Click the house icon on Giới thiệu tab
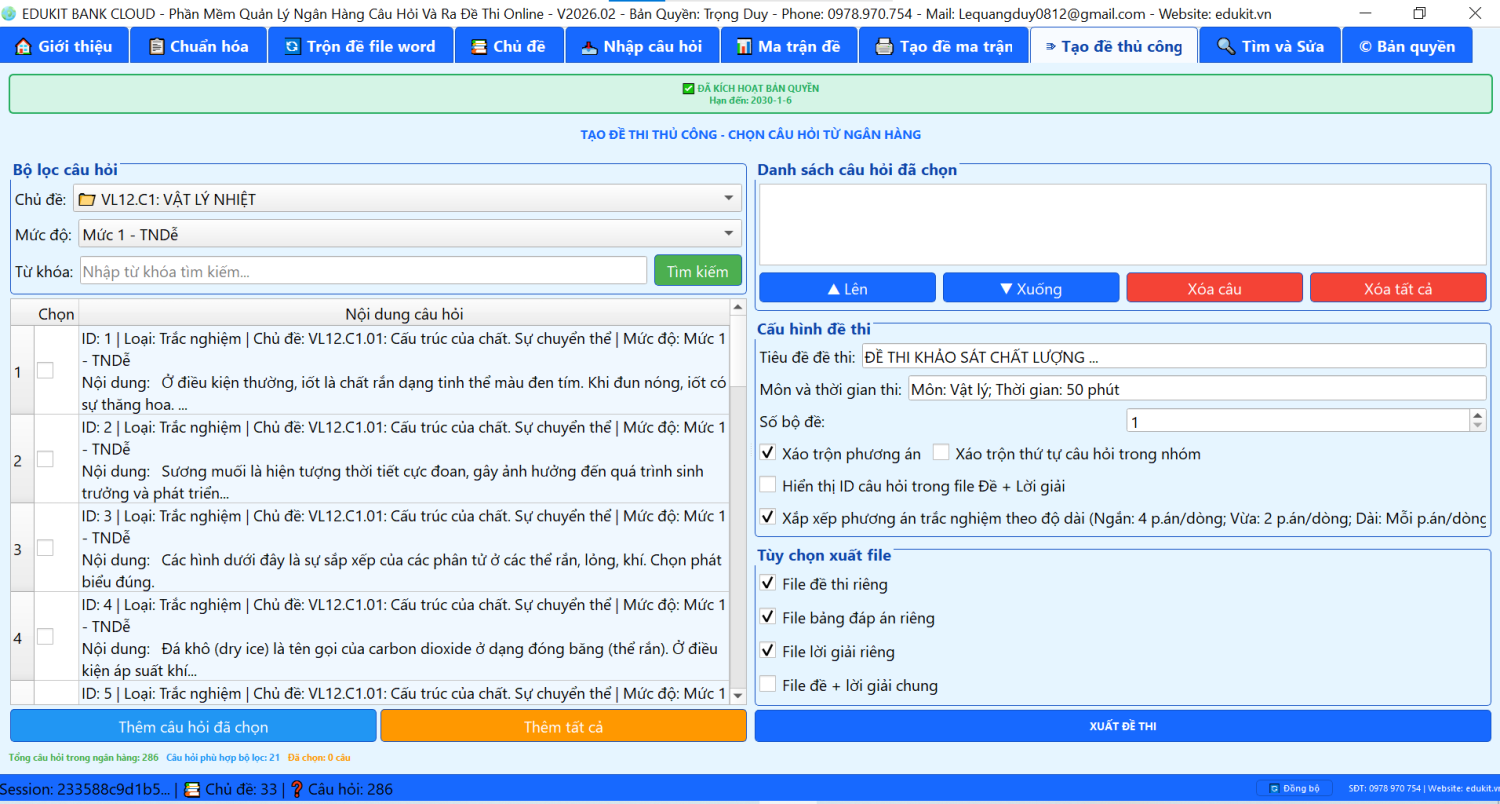 click(x=23, y=47)
